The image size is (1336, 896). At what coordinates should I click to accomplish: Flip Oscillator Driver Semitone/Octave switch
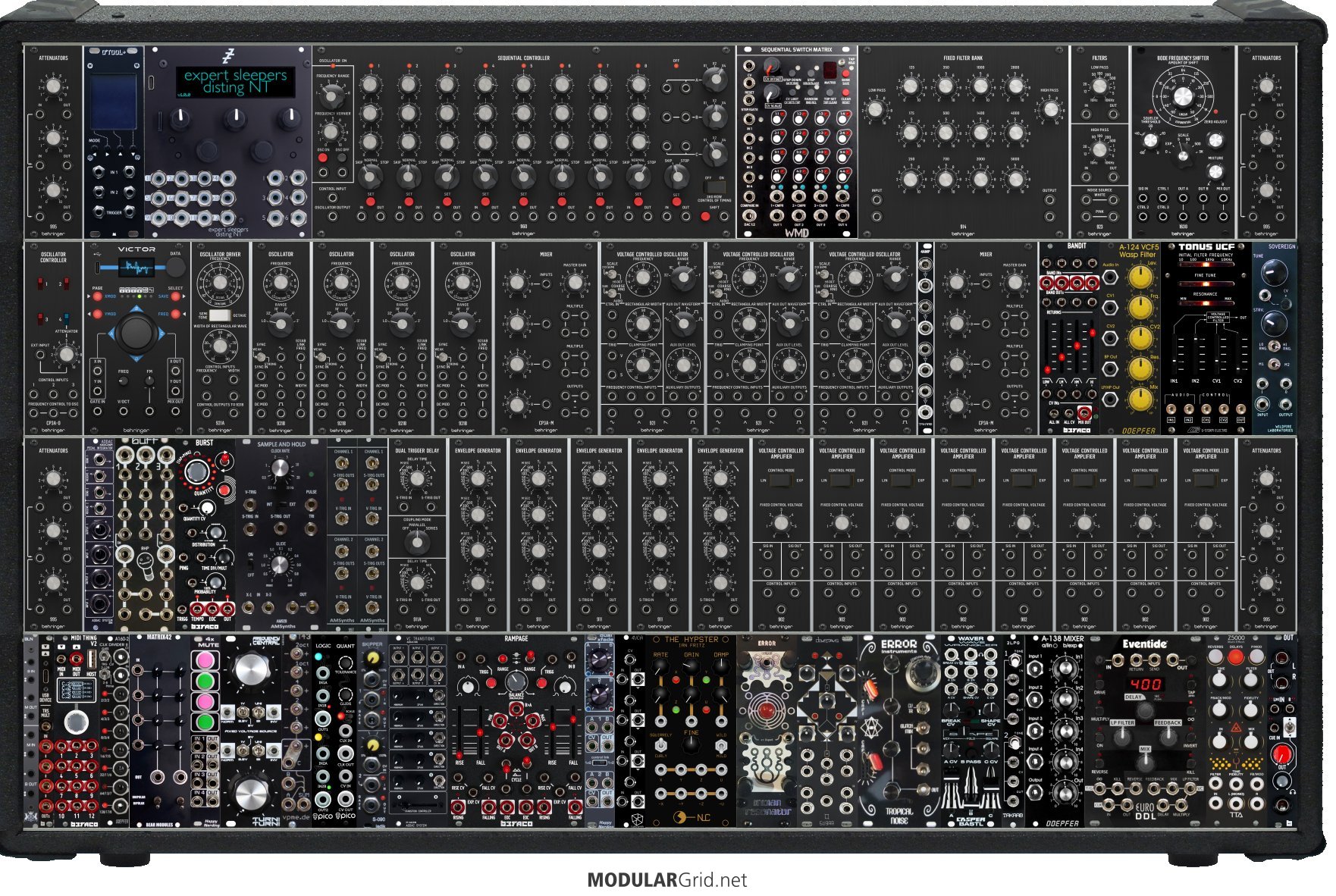219,315
